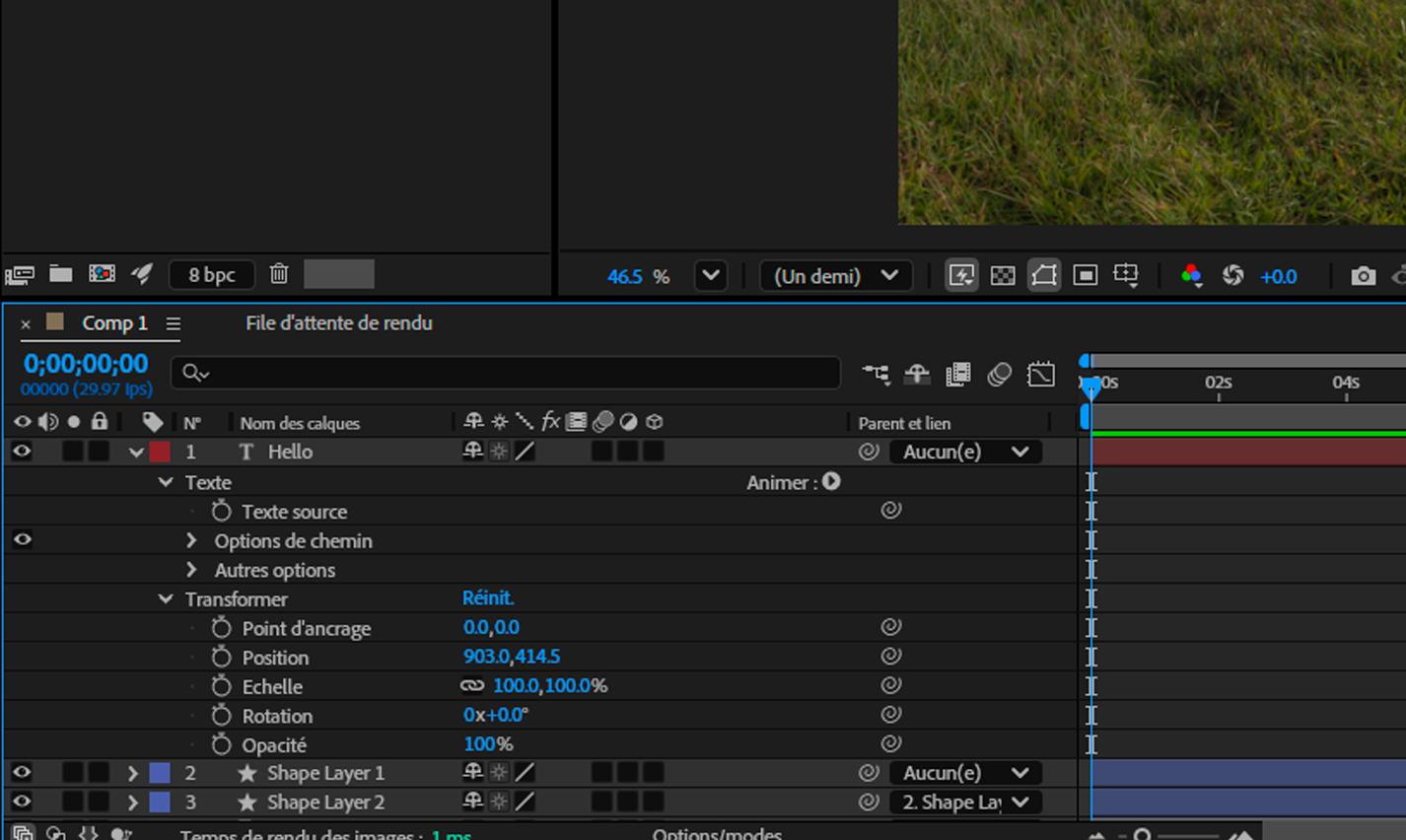The image size is (1406, 840).
Task: Open the zoom percentage dropdown
Action: (x=710, y=276)
